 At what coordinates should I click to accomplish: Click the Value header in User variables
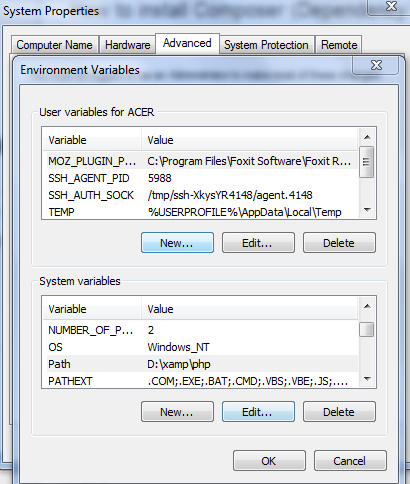pyautogui.click(x=250, y=140)
